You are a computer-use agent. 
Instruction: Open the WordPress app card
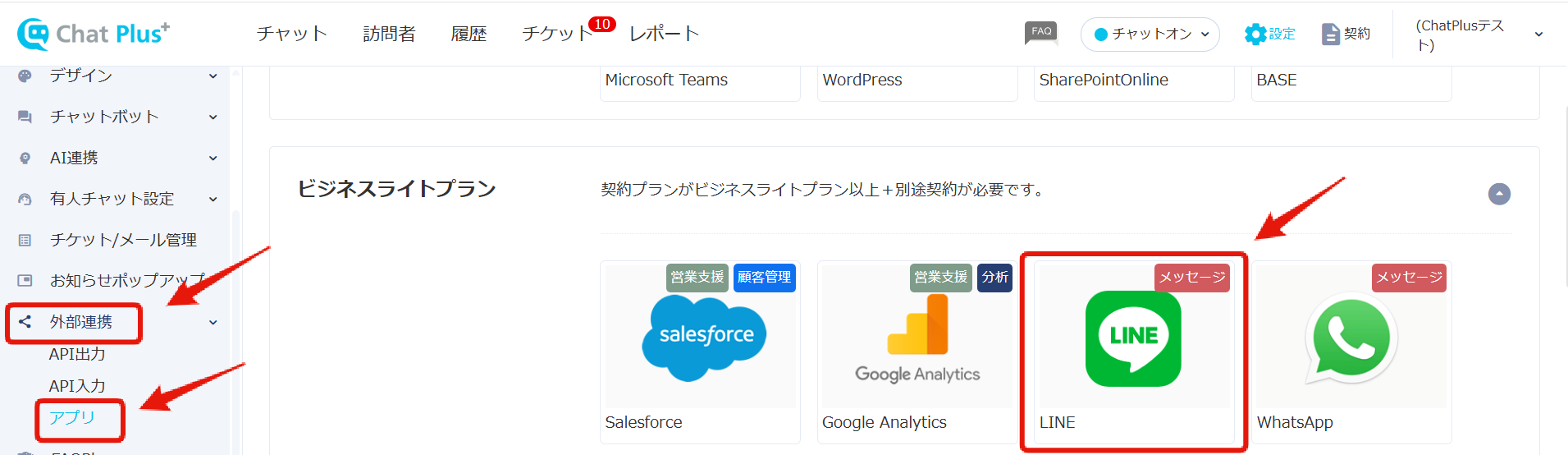(x=917, y=84)
